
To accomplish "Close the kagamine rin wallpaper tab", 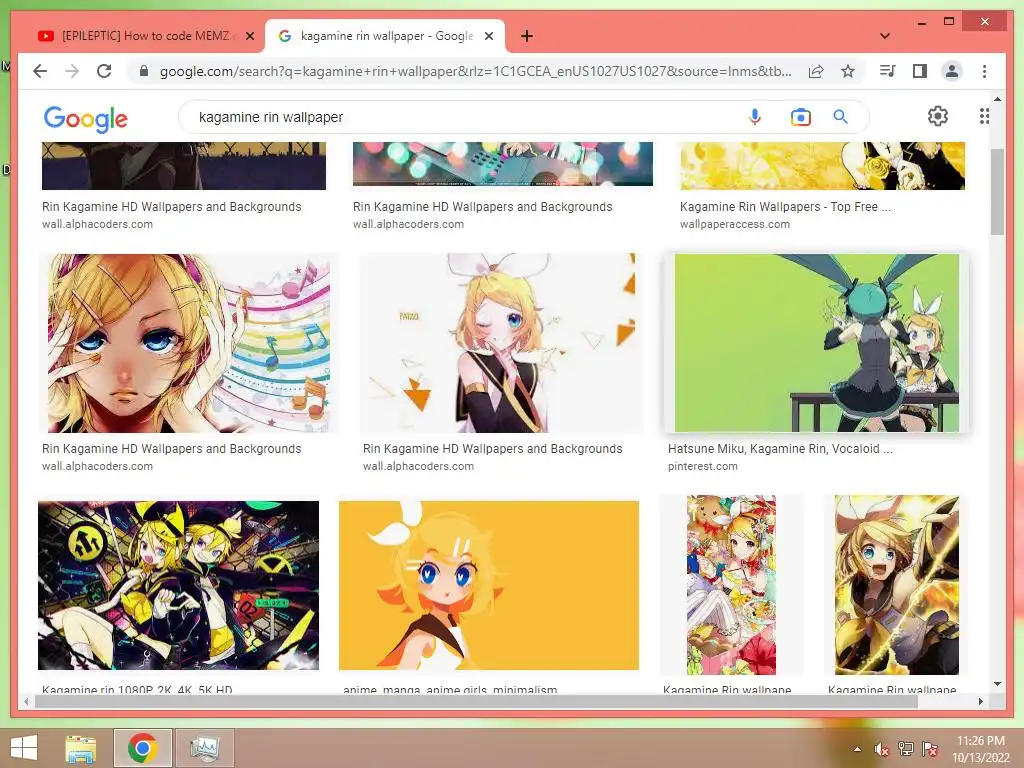I will [x=488, y=36].
